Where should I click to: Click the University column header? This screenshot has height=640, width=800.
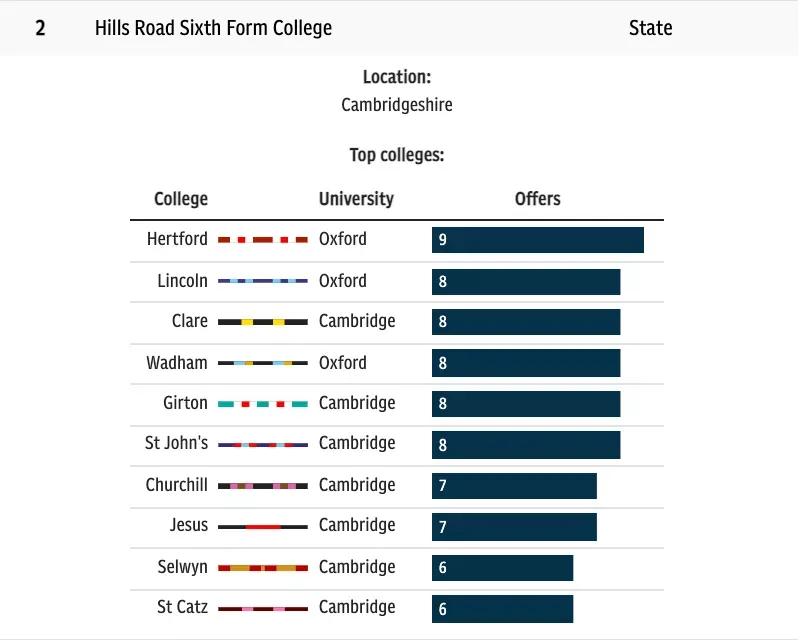(x=356, y=199)
